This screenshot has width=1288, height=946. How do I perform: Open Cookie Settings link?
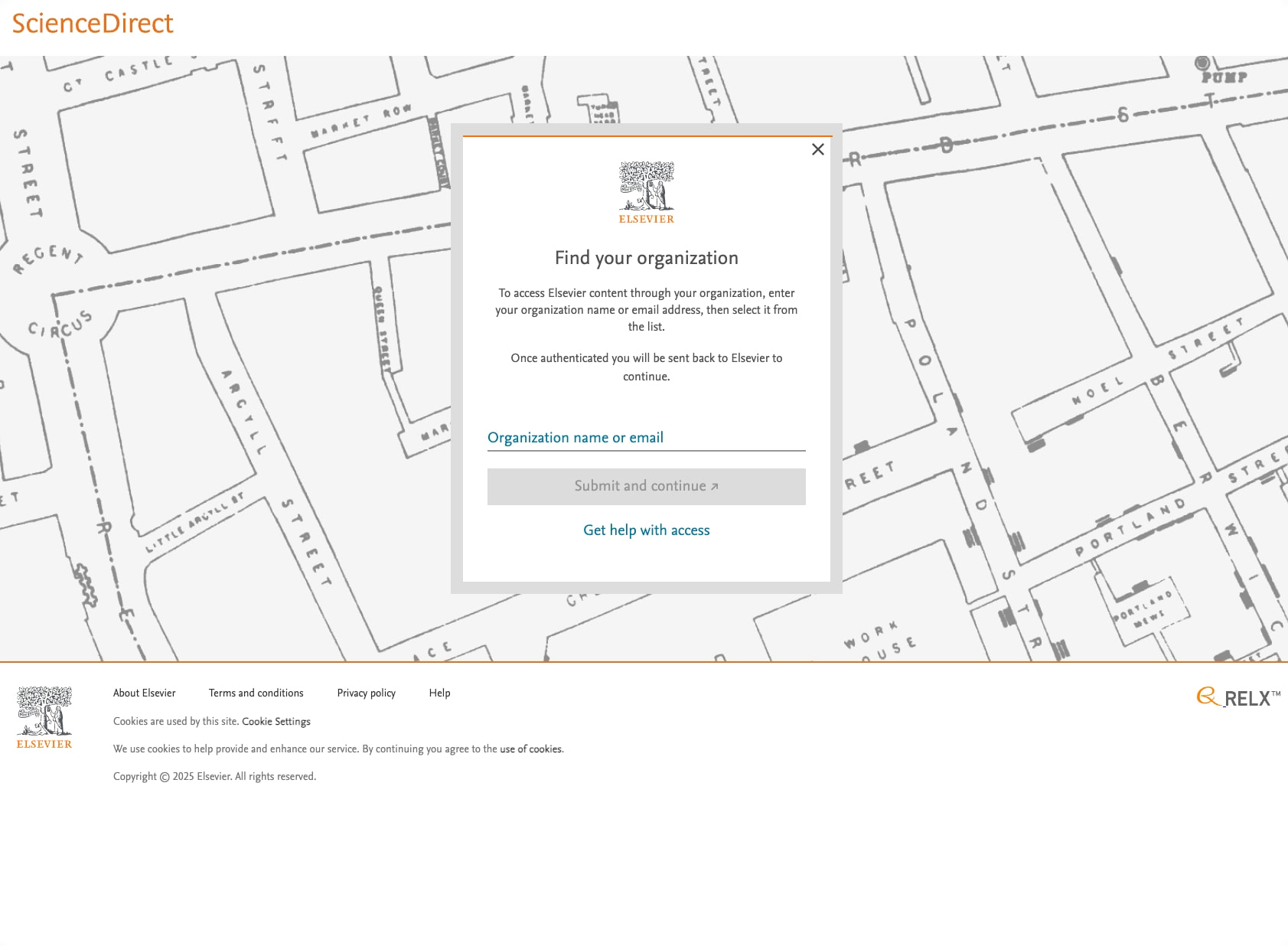coord(276,721)
